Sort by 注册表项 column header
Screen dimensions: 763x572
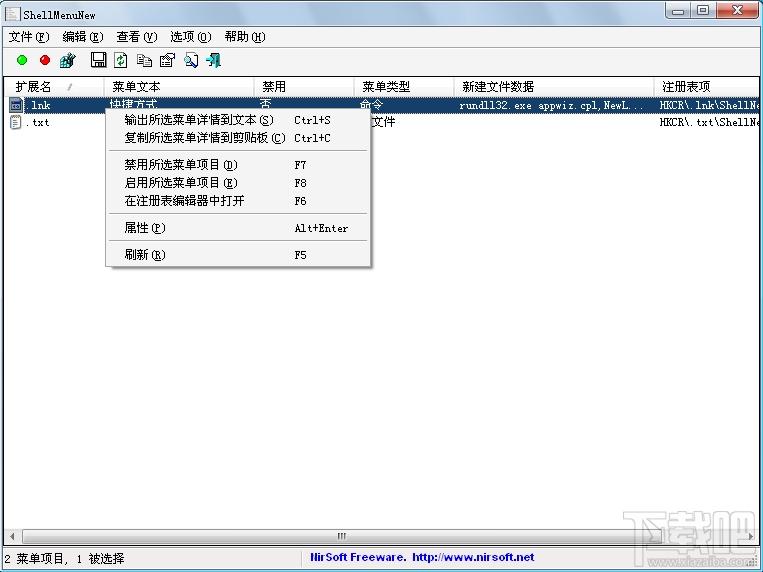click(x=707, y=87)
